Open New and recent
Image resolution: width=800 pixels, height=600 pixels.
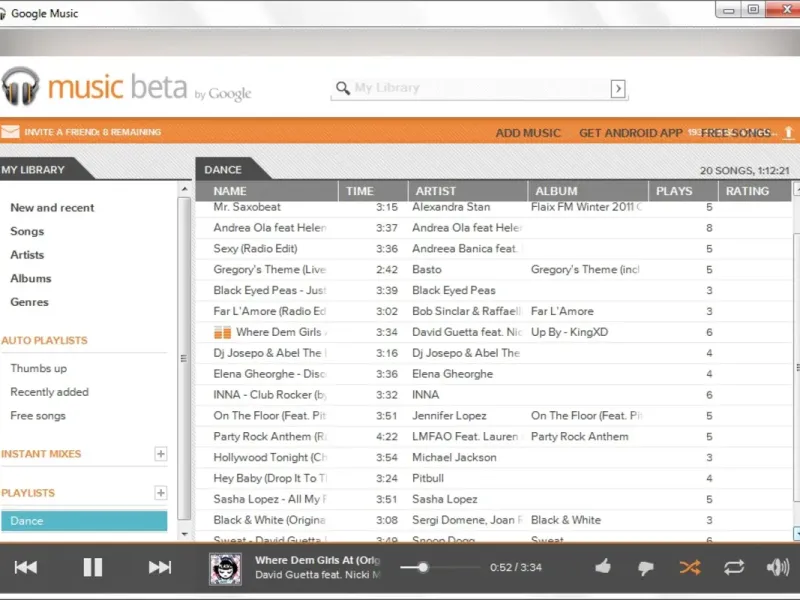[52, 208]
